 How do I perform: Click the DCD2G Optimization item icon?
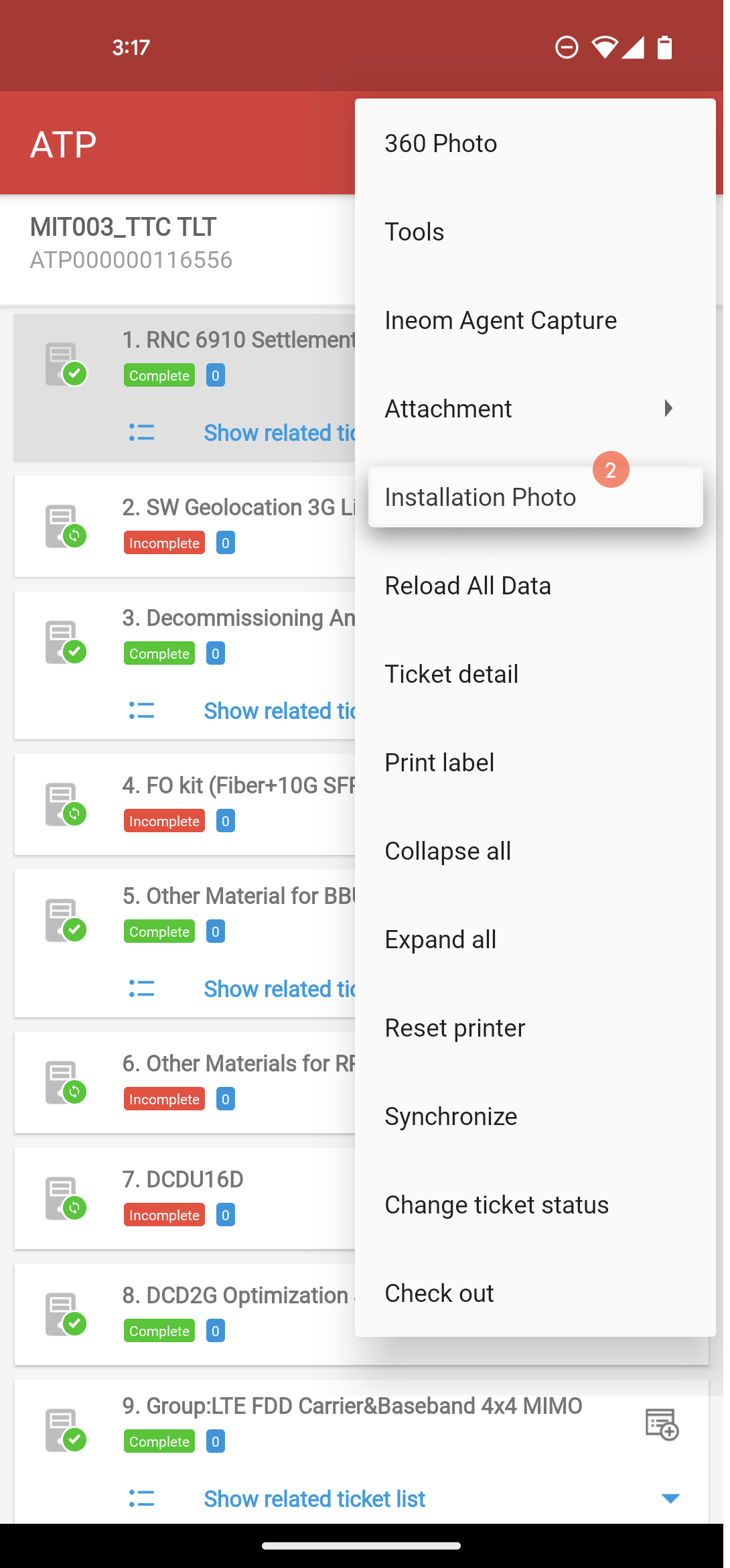[x=66, y=1314]
